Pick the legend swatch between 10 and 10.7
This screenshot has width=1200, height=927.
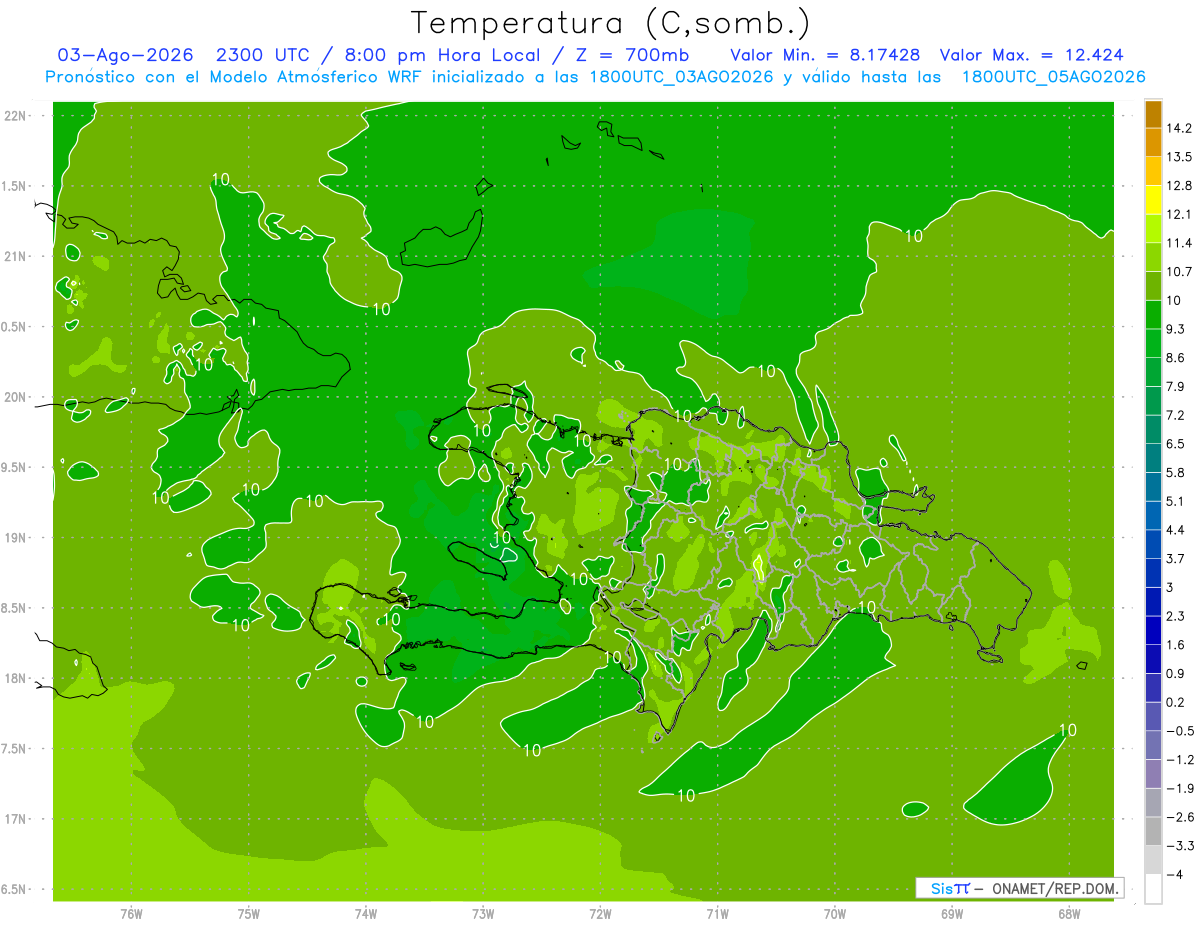pos(1153,286)
